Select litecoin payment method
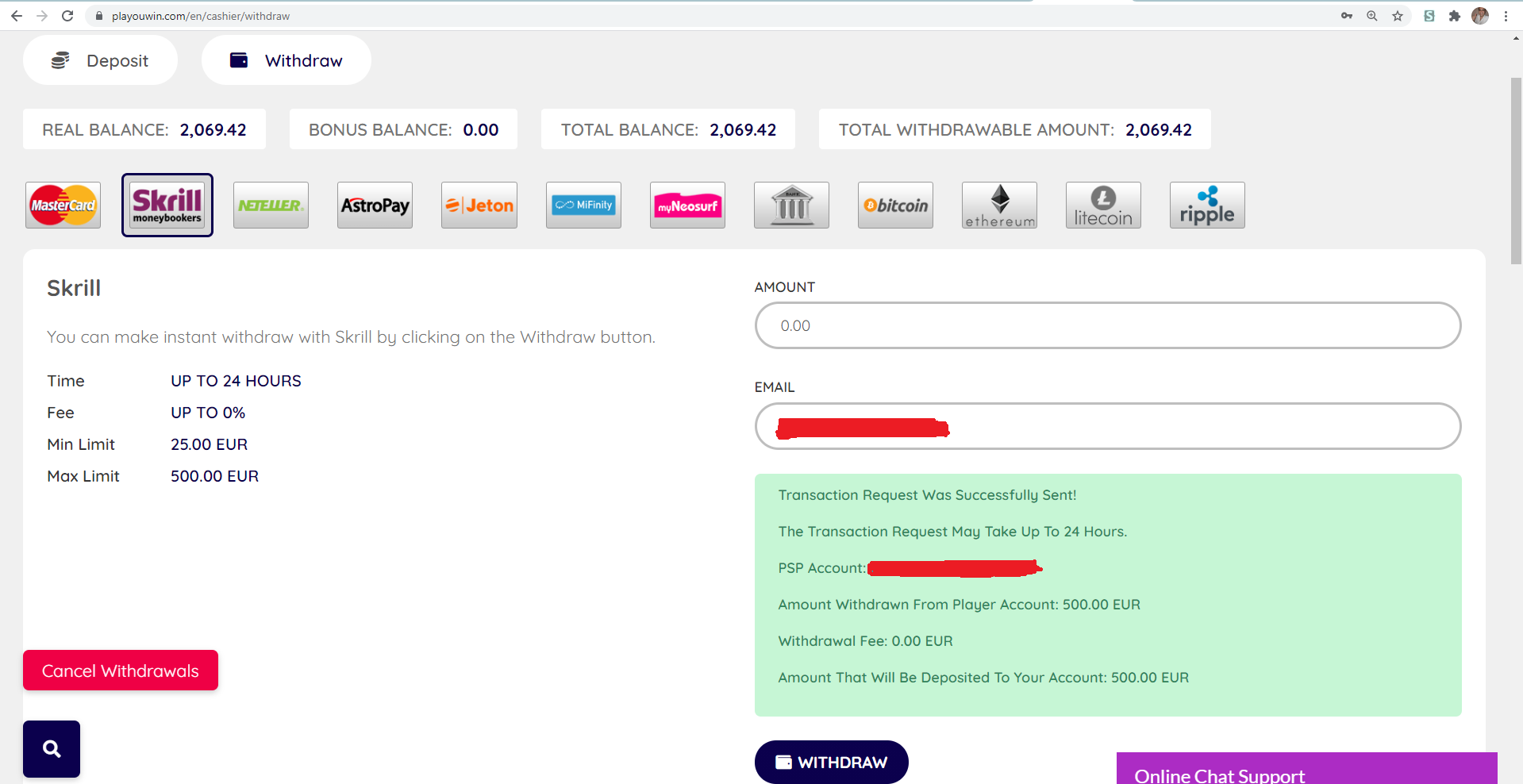The width and height of the screenshot is (1523, 784). pyautogui.click(x=1103, y=206)
